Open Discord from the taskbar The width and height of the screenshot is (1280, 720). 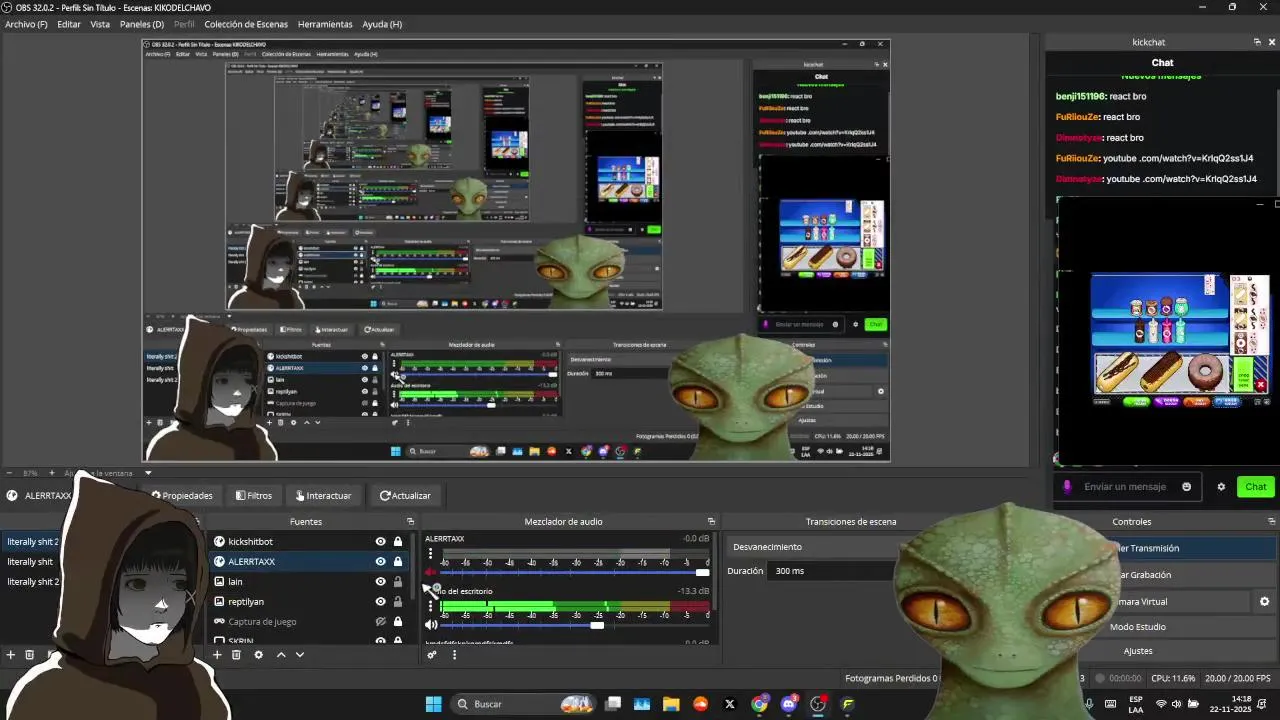click(x=789, y=704)
